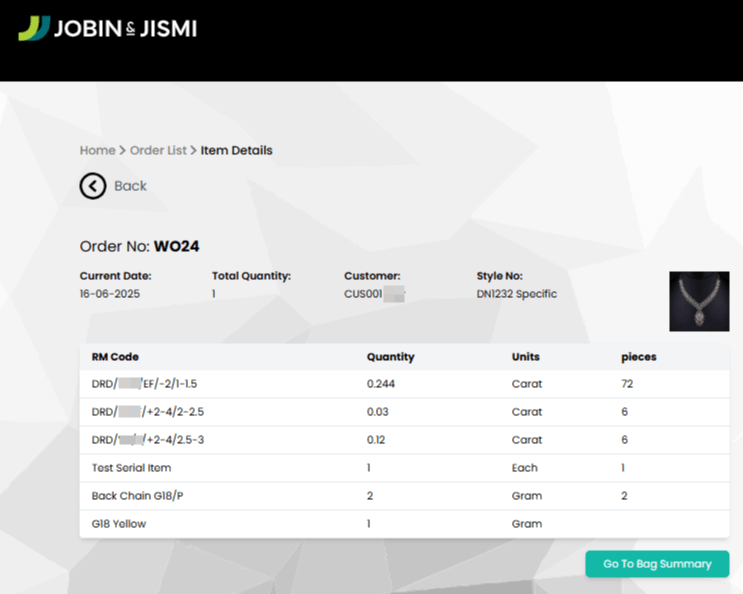Click the RM Code column header
This screenshot has width=743, height=594.
click(x=115, y=357)
